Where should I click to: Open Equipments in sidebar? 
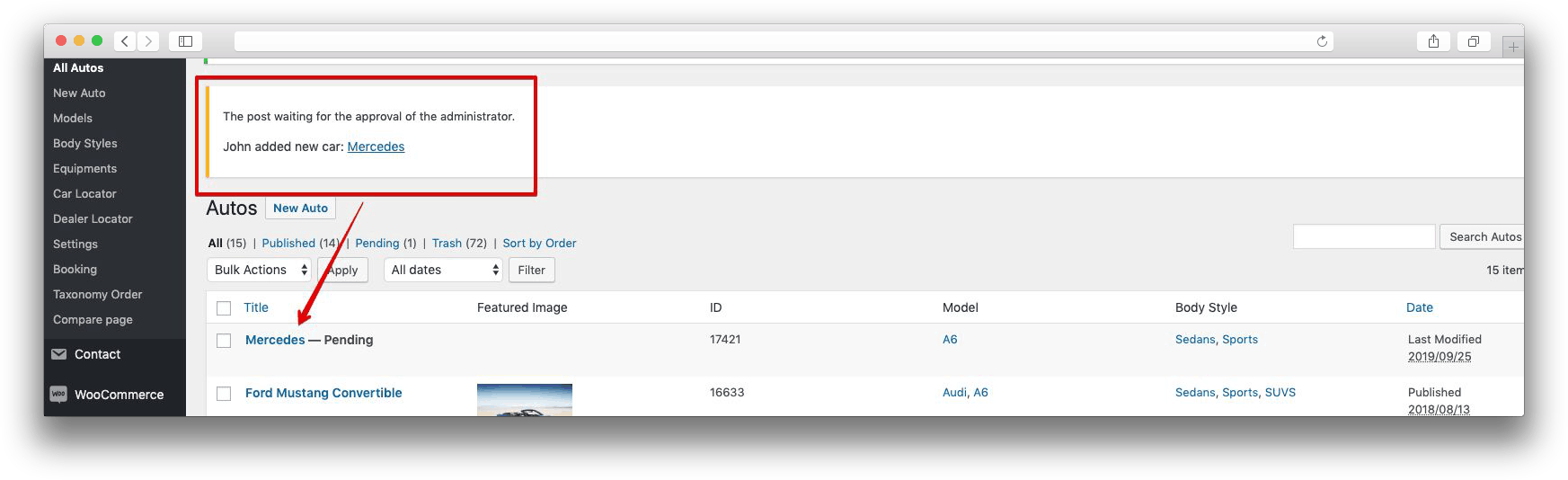(x=84, y=168)
